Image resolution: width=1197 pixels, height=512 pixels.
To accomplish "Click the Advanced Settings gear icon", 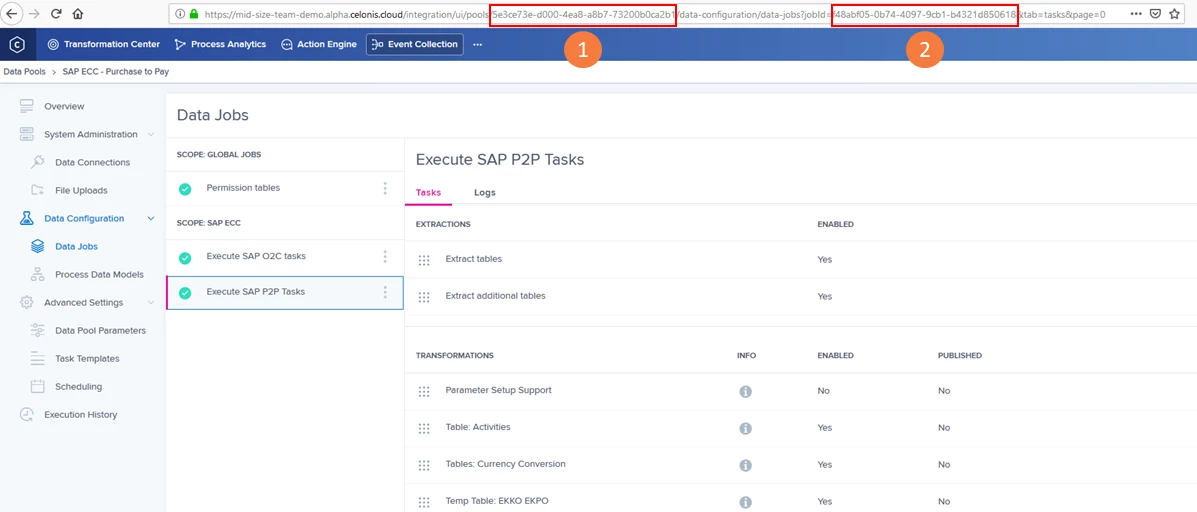I will pos(27,303).
